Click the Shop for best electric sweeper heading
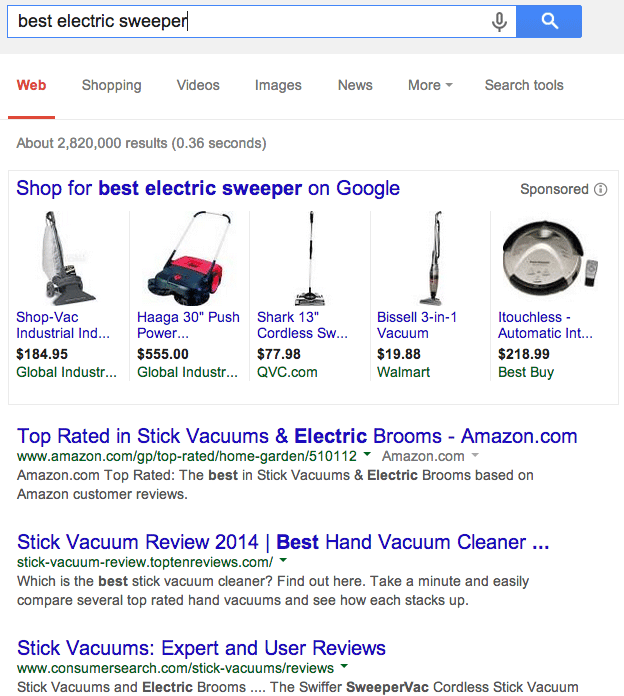This screenshot has width=624, height=696. (x=208, y=188)
